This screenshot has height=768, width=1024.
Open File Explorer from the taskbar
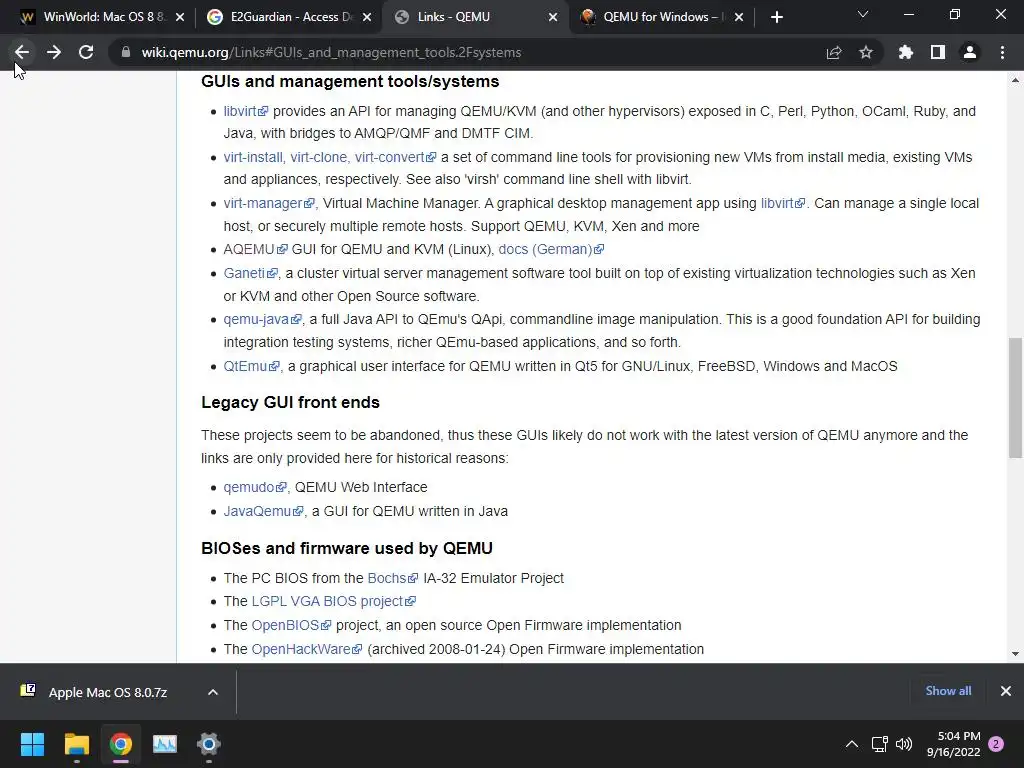pyautogui.click(x=76, y=744)
